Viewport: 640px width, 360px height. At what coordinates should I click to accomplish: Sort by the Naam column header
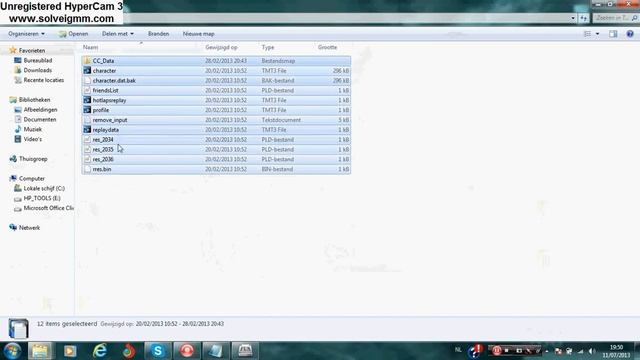[91, 47]
